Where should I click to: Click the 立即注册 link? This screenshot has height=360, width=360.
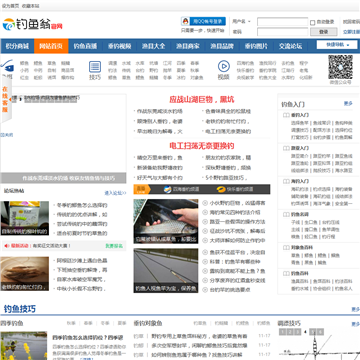coord(351,32)
